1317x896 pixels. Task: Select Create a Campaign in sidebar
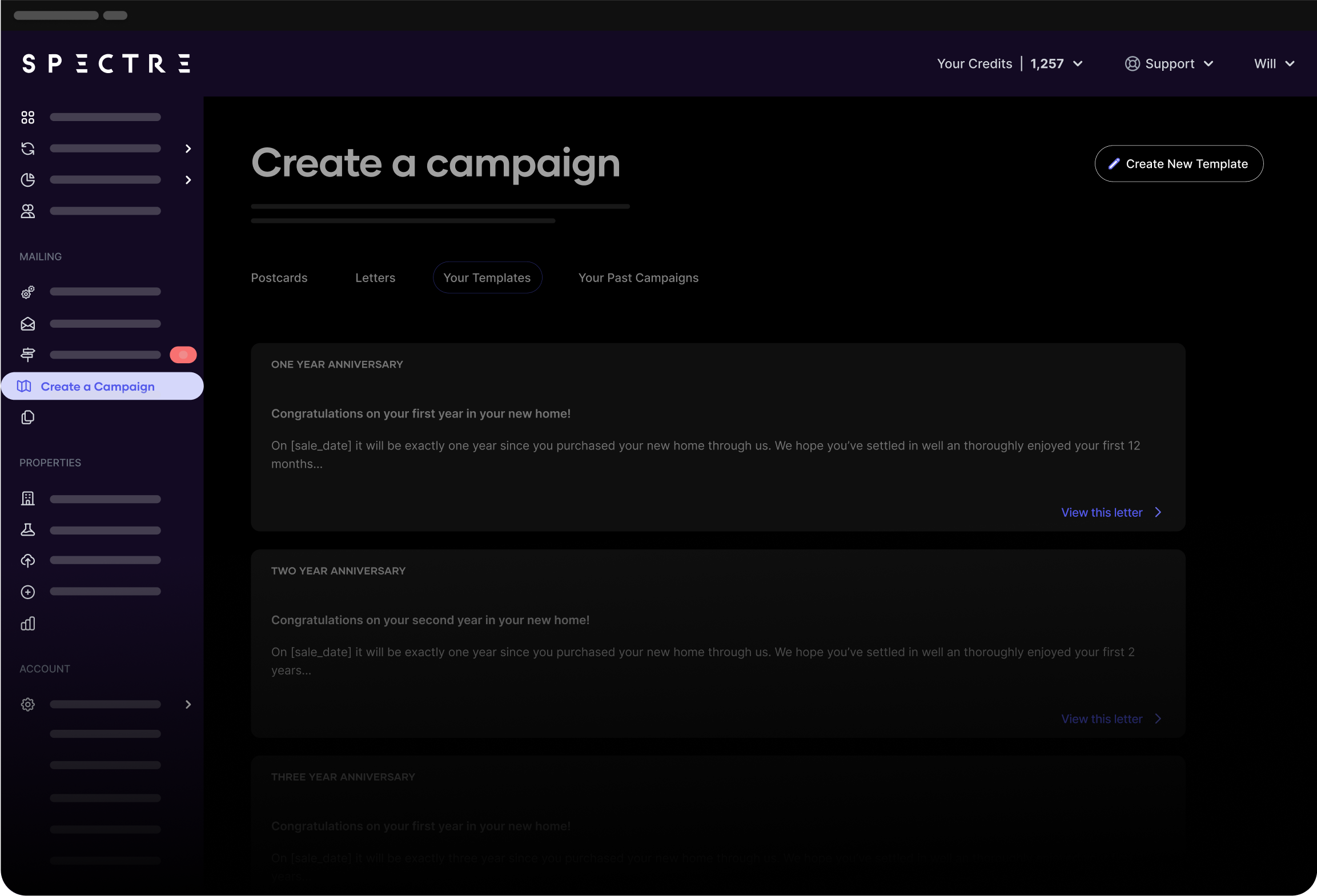102,387
